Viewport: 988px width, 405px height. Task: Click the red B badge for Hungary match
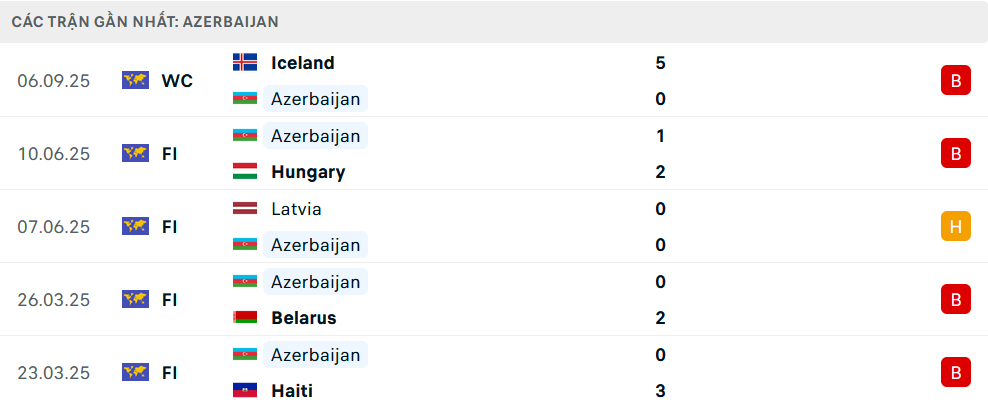[x=955, y=154]
